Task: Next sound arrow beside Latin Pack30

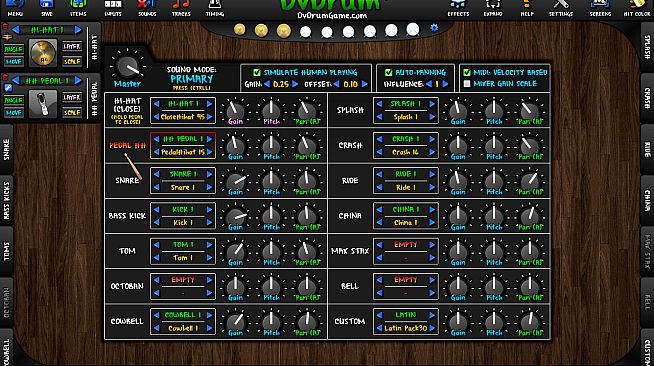Action: [x=432, y=328]
